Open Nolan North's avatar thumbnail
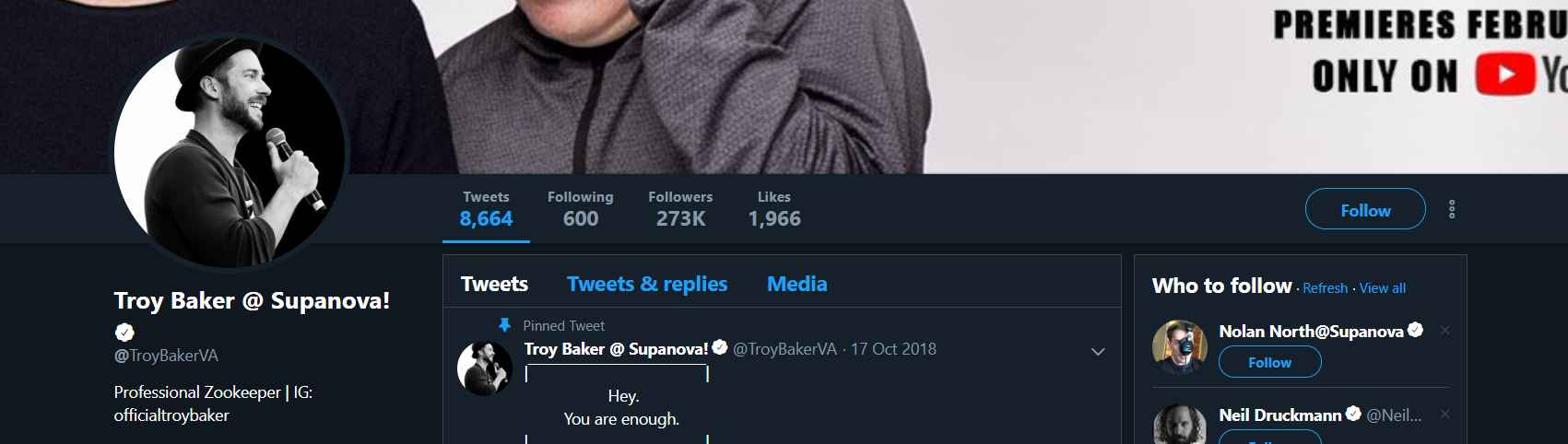Viewport: 1568px width, 444px height. pyautogui.click(x=1180, y=346)
